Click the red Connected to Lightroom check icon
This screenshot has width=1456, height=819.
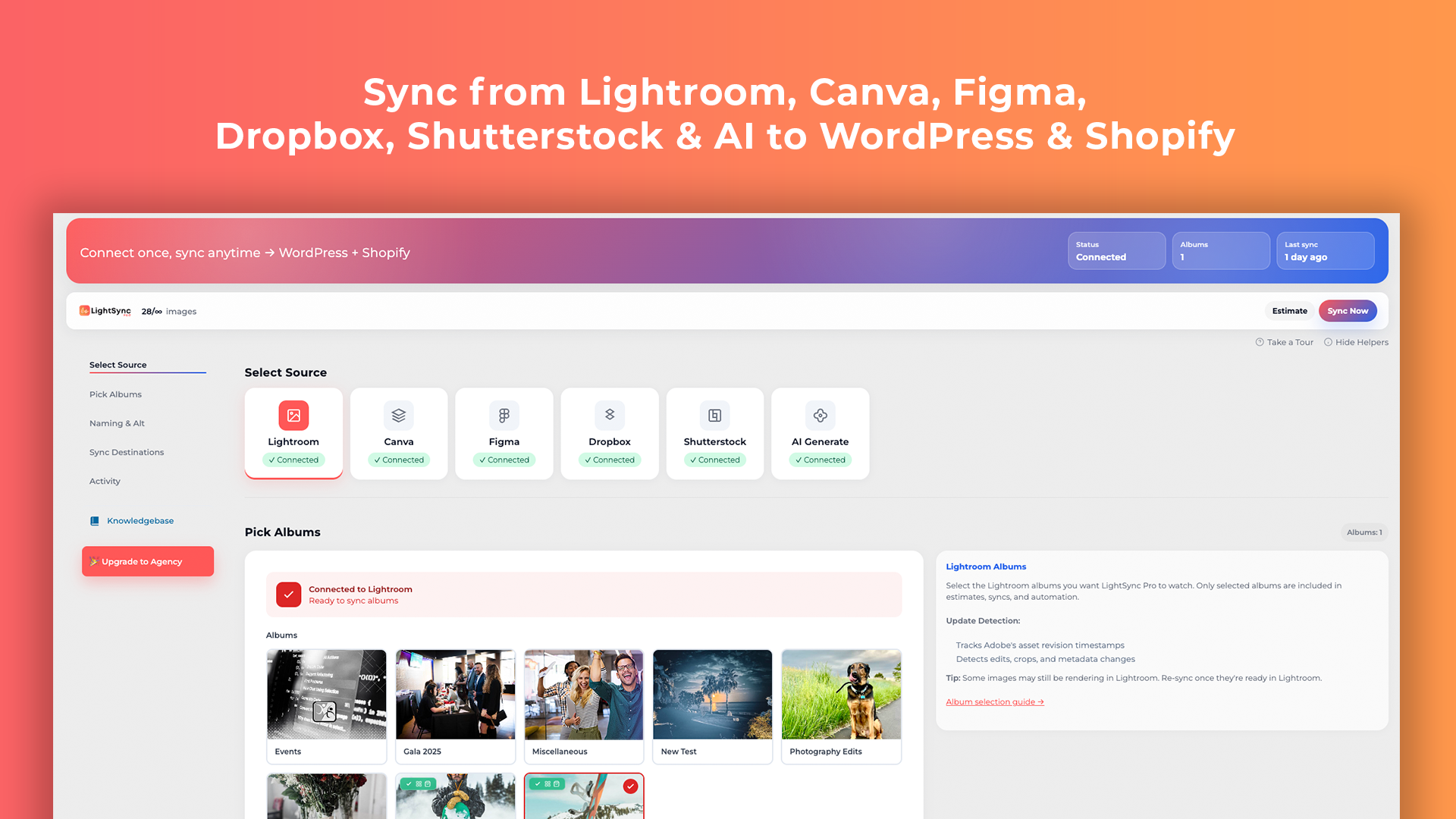click(x=289, y=595)
